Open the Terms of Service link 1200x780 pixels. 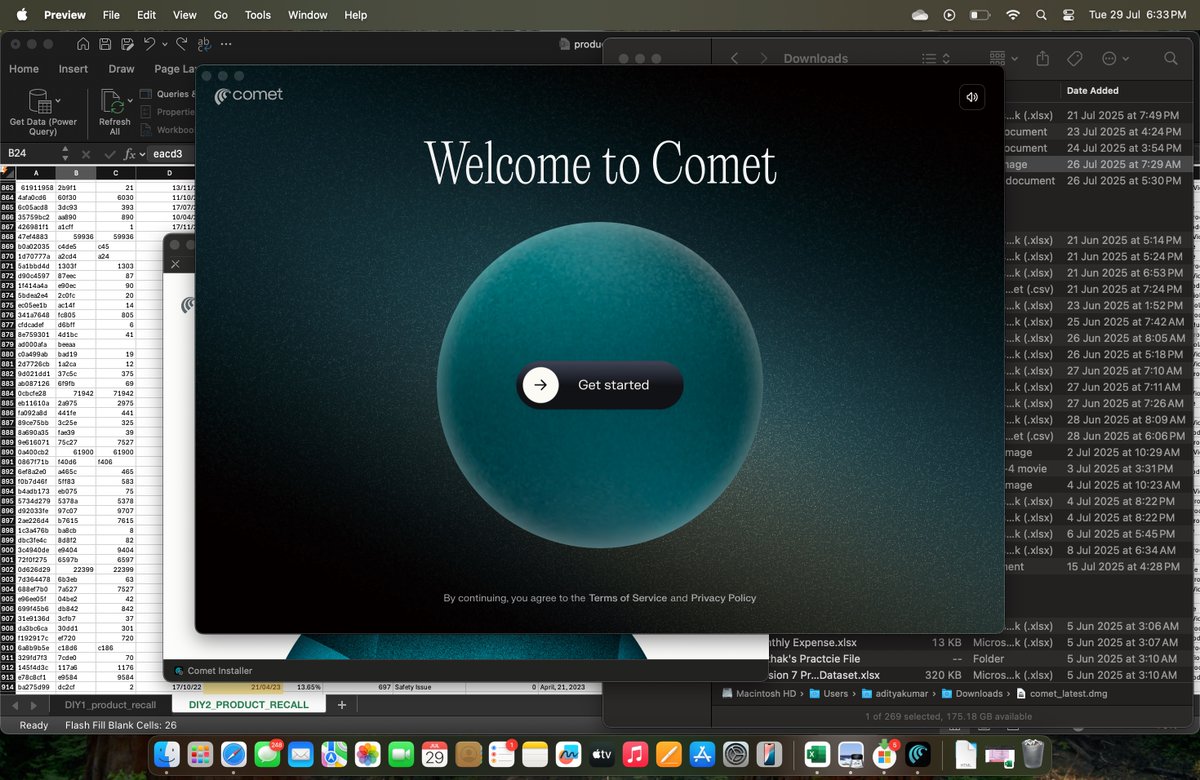pos(628,598)
